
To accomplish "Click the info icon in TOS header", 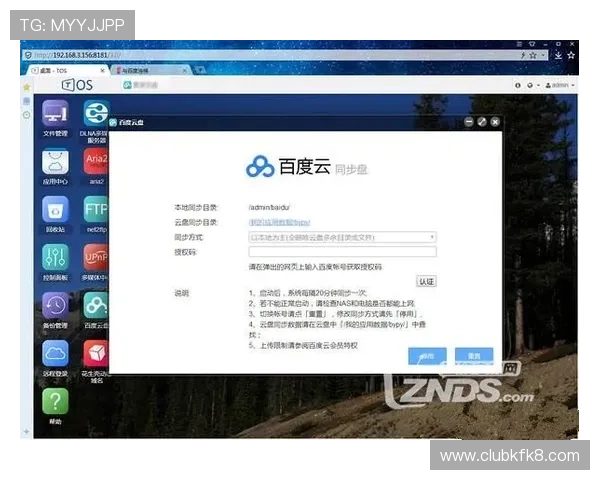I will 517,85.
